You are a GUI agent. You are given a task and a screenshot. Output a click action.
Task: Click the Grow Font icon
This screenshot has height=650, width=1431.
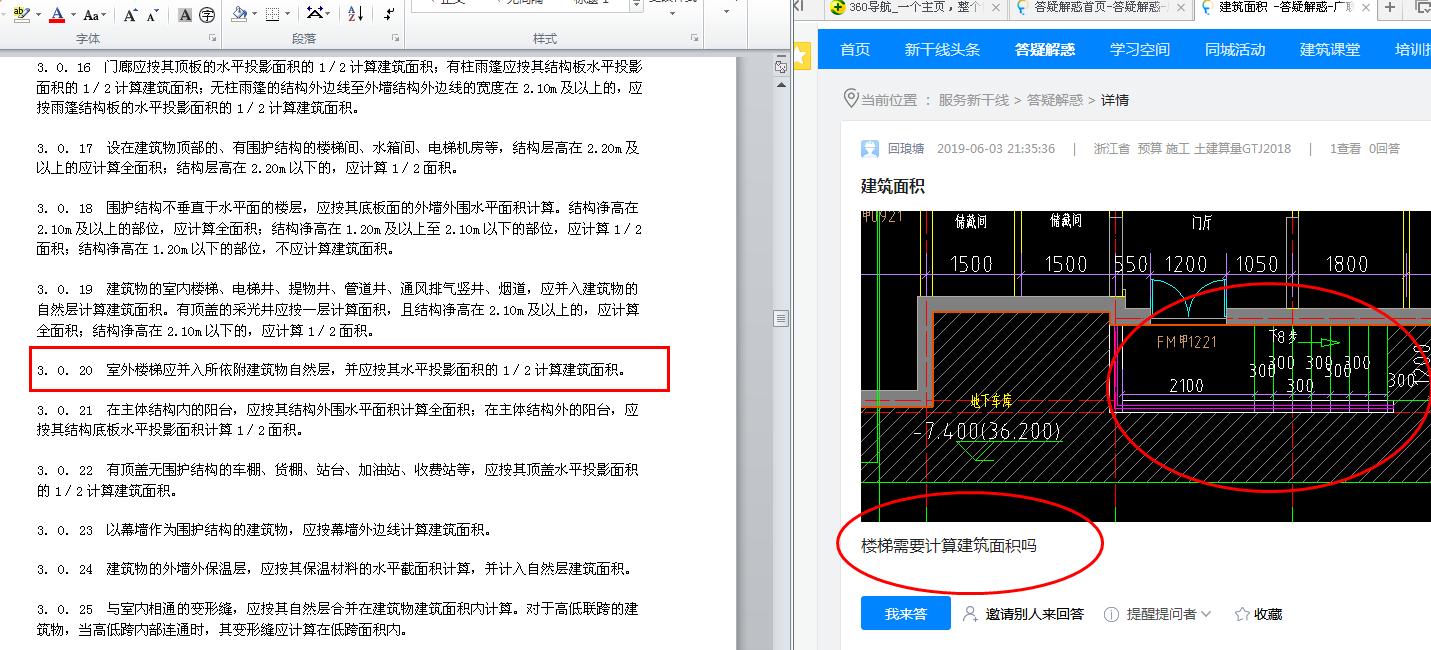131,15
